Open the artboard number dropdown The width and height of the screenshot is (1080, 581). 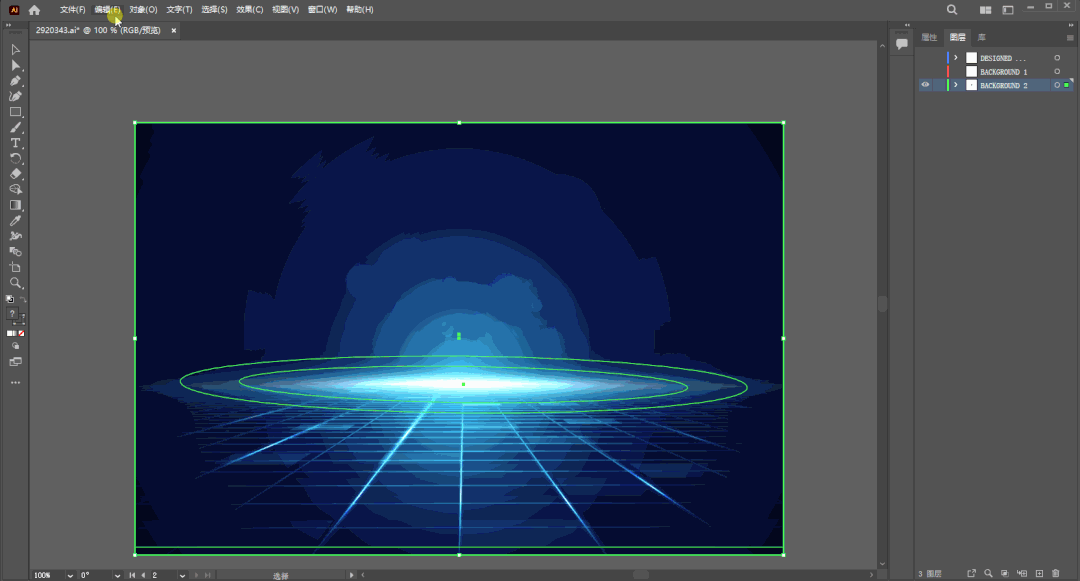(183, 575)
